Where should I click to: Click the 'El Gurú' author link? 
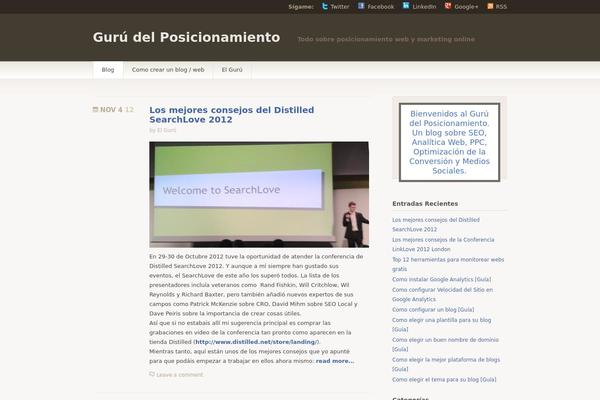point(166,130)
